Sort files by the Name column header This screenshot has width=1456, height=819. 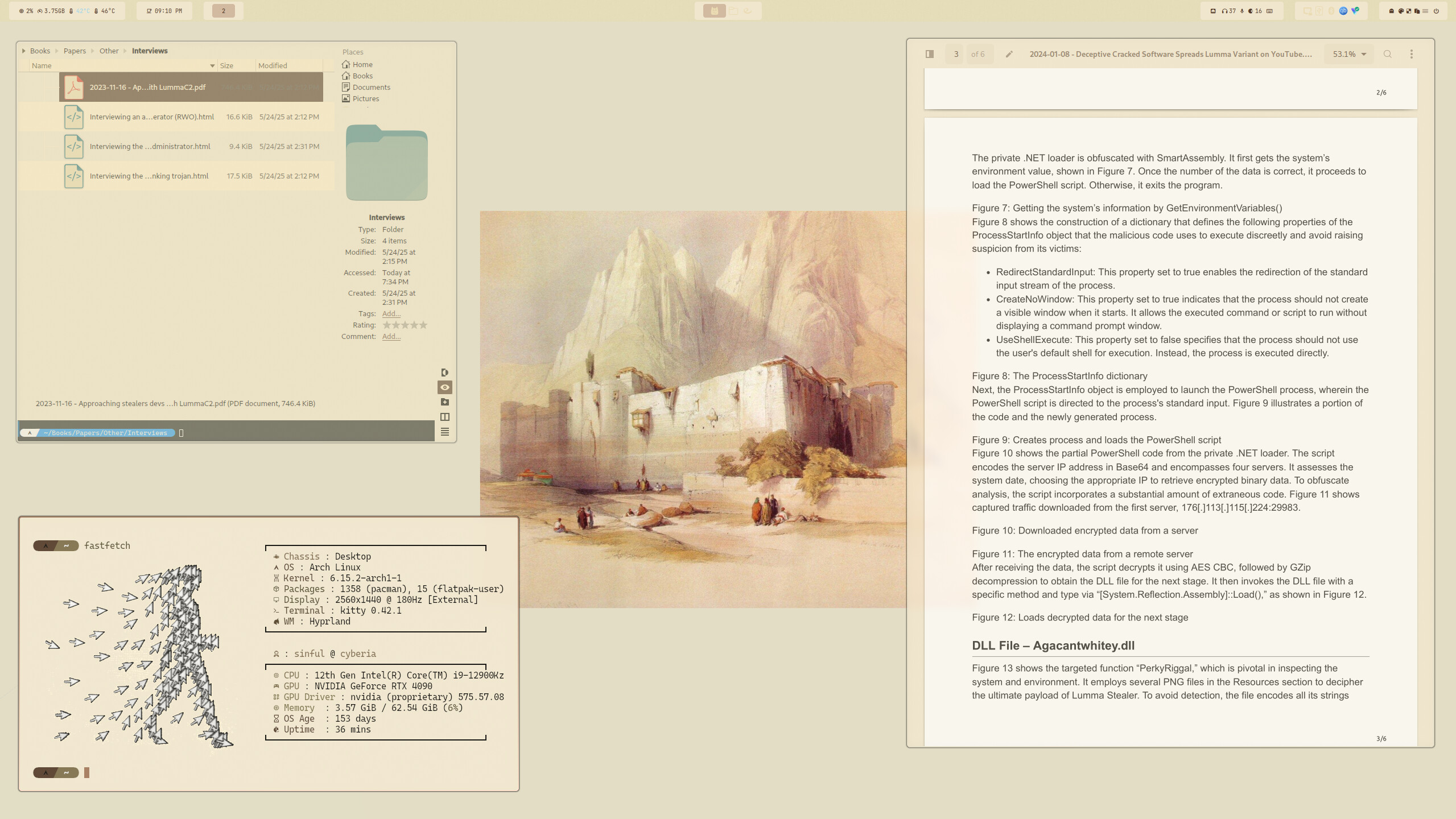point(123,65)
